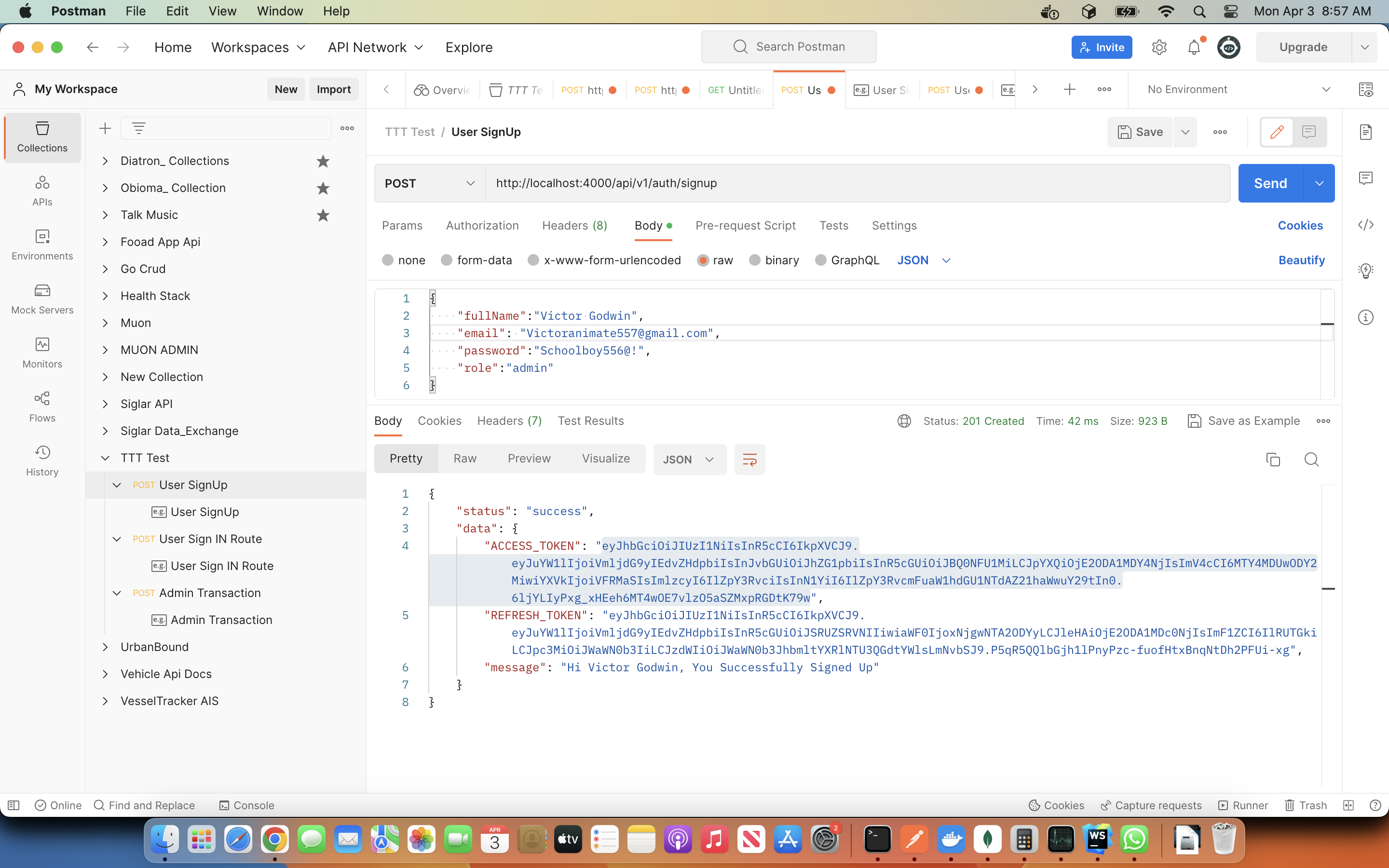This screenshot has width=1389, height=868.
Task: Toggle word wrap in response viewer
Action: point(749,459)
